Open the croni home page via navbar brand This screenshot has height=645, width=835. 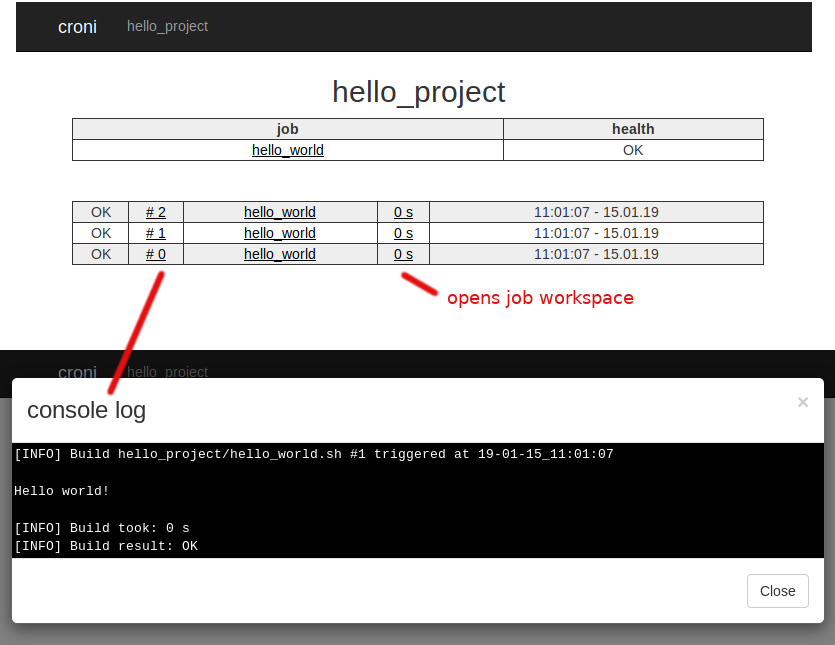[x=77, y=27]
